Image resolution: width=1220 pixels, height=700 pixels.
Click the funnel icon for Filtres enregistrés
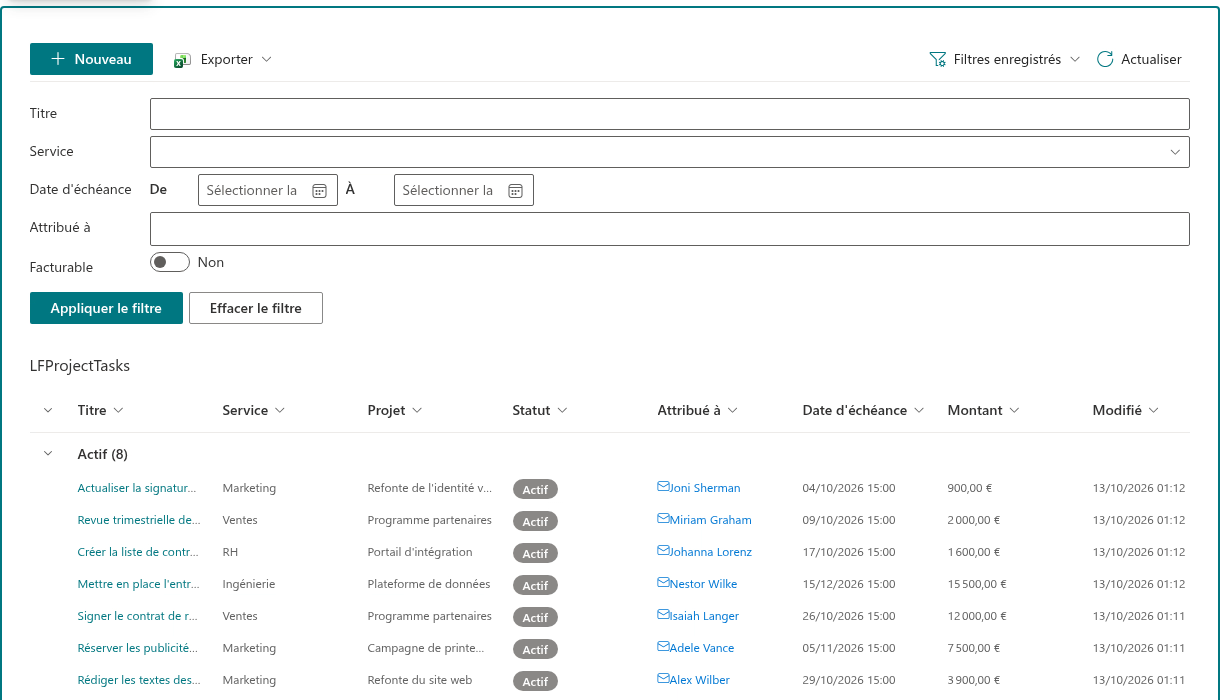click(937, 60)
